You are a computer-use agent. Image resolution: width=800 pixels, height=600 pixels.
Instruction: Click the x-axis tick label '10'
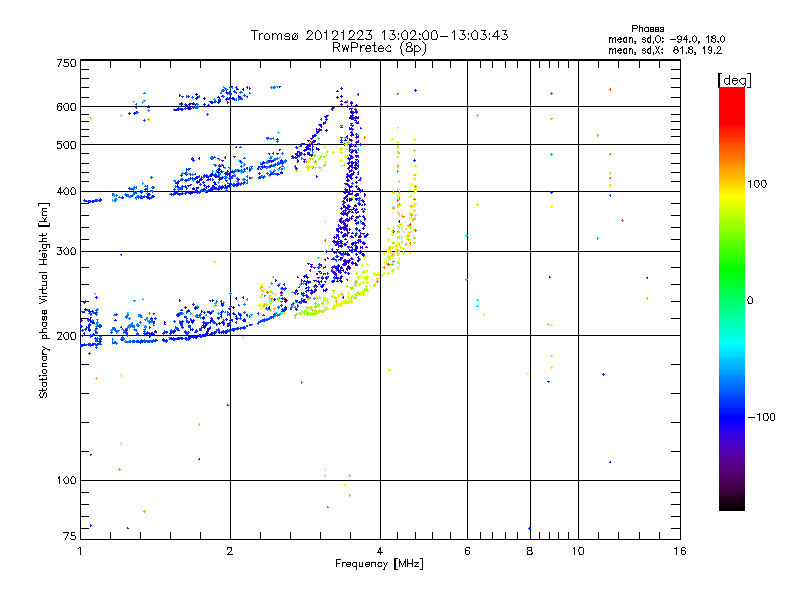pyautogui.click(x=578, y=551)
